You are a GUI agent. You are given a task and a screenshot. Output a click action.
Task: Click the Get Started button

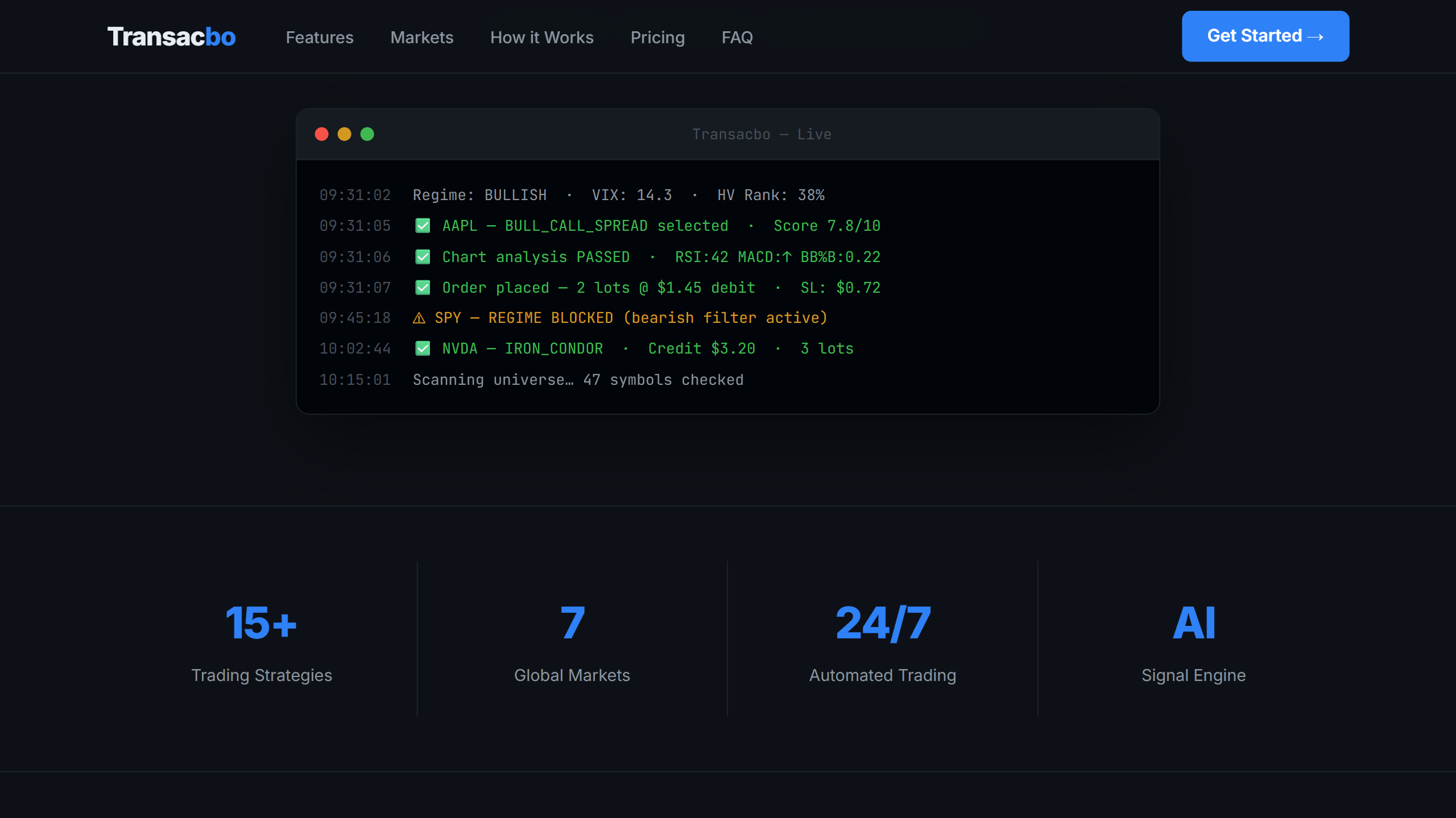[1265, 36]
